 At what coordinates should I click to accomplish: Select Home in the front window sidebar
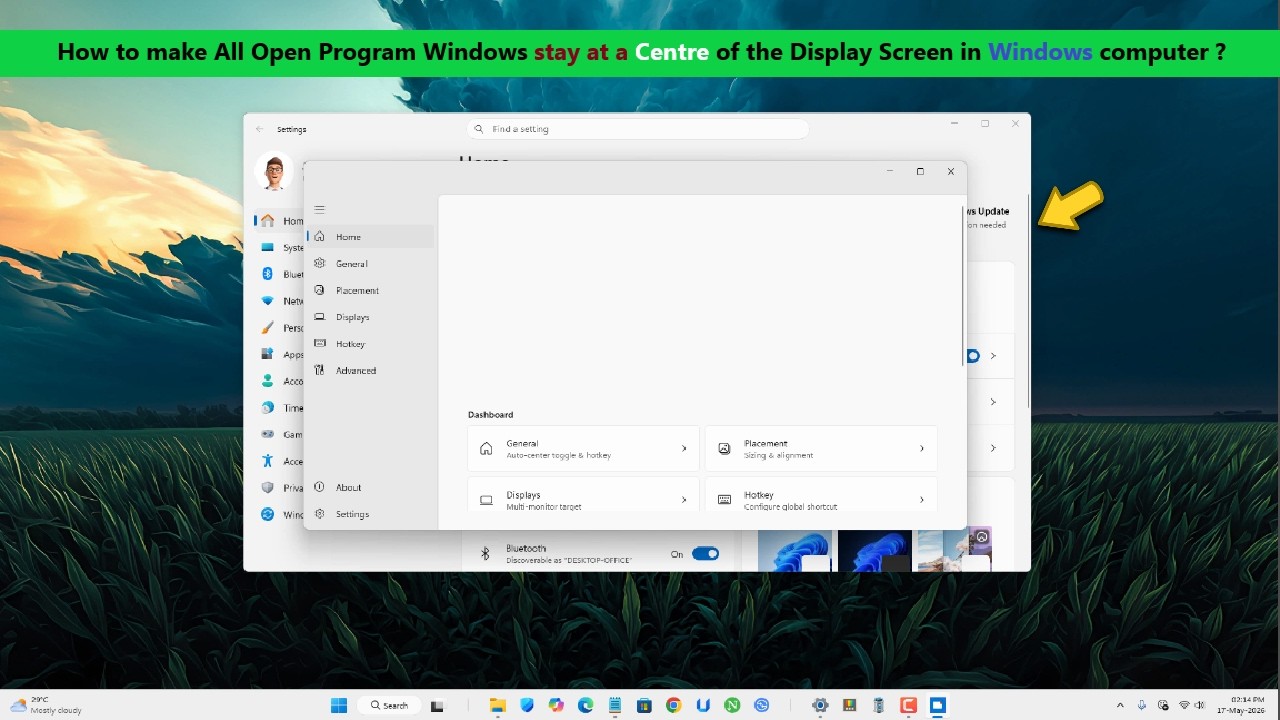coord(370,237)
